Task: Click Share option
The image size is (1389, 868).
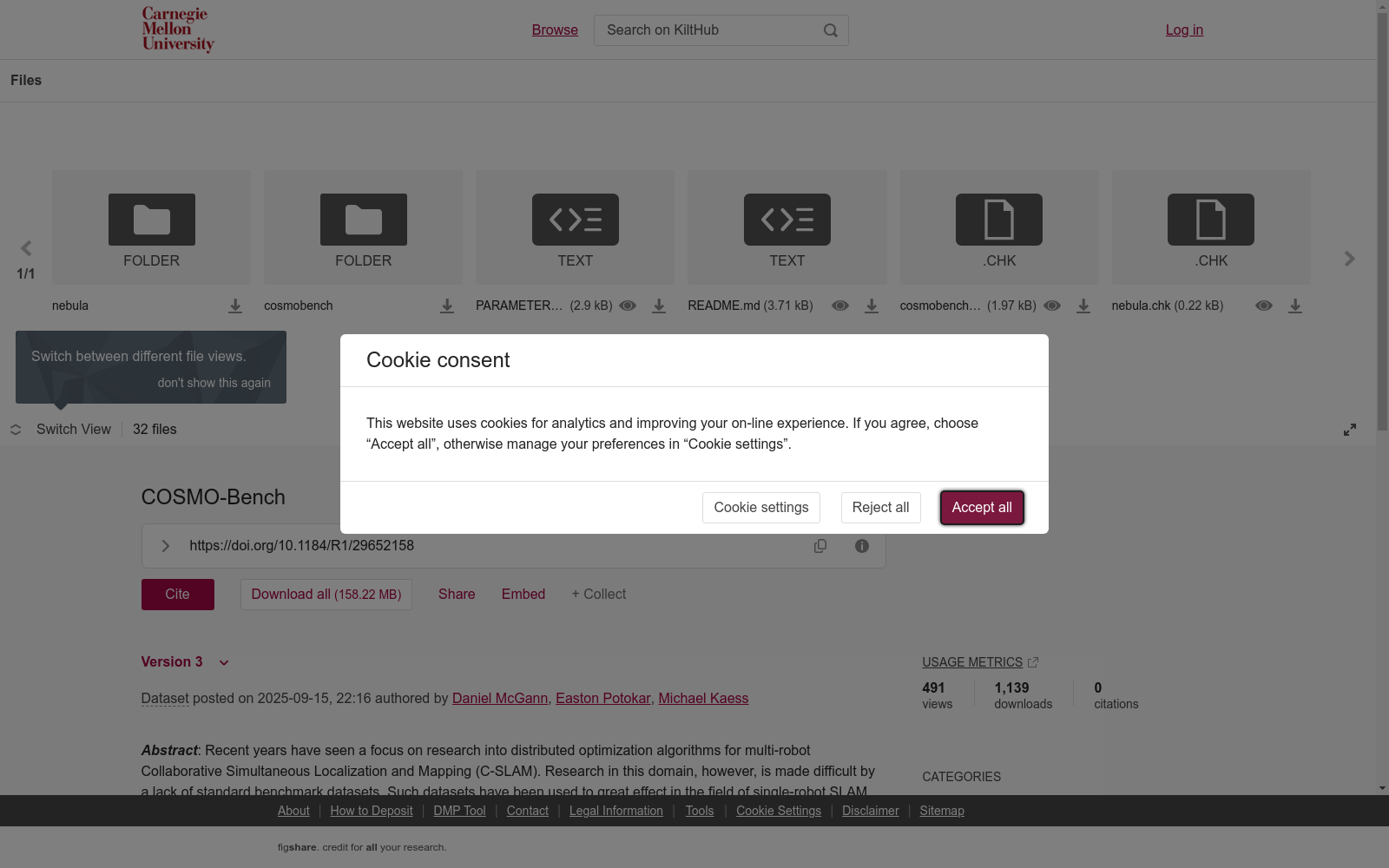Action: click(457, 595)
